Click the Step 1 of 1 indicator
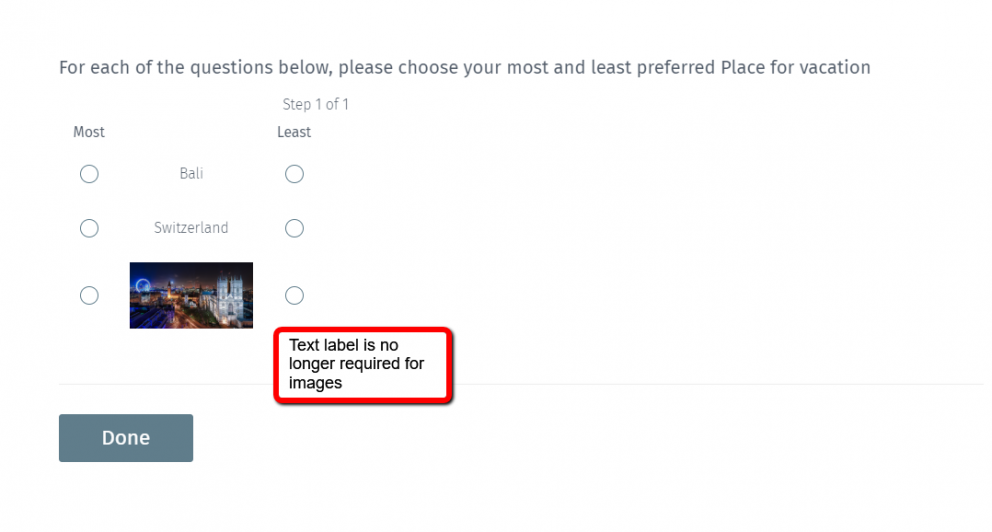Screen dimensions: 992x532 (315, 104)
